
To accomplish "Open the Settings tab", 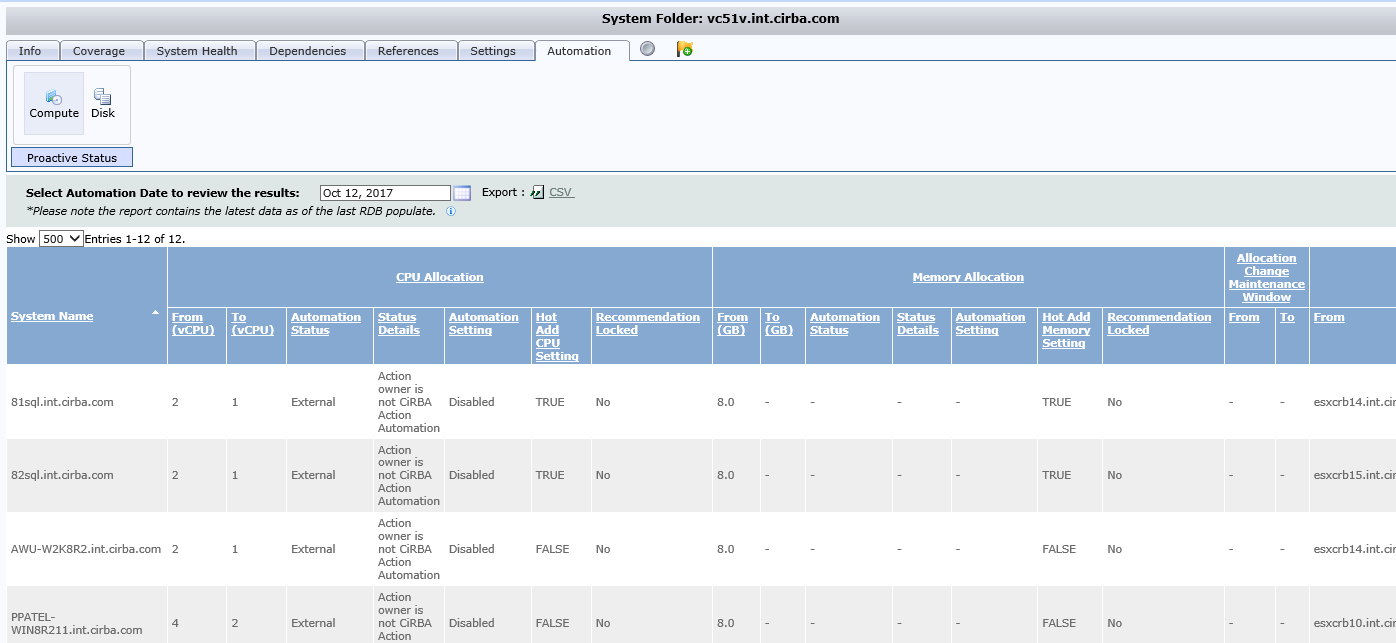I will coord(496,50).
